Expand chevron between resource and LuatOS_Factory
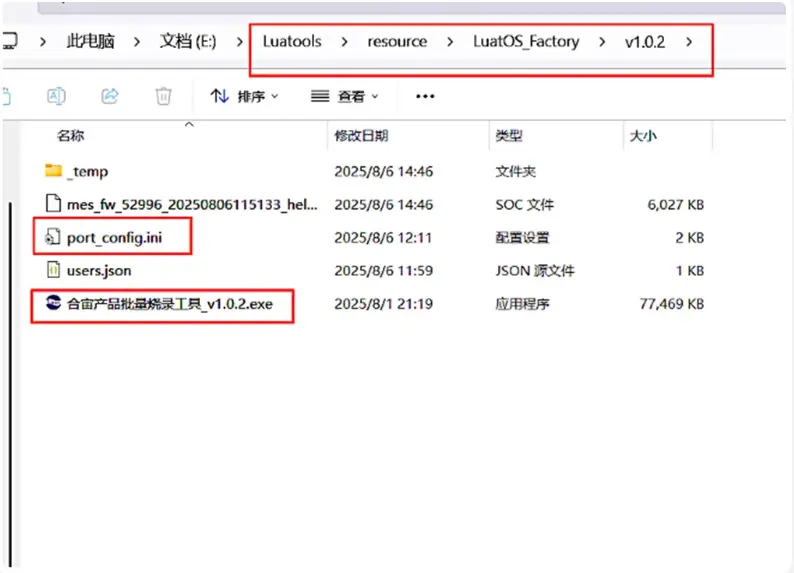 pyautogui.click(x=450, y=42)
